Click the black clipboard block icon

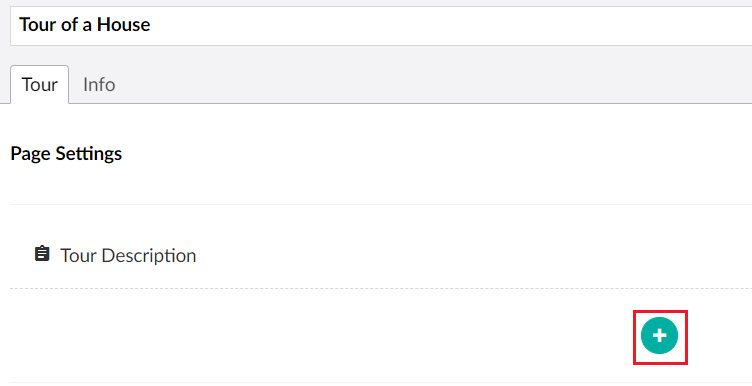coord(42,254)
